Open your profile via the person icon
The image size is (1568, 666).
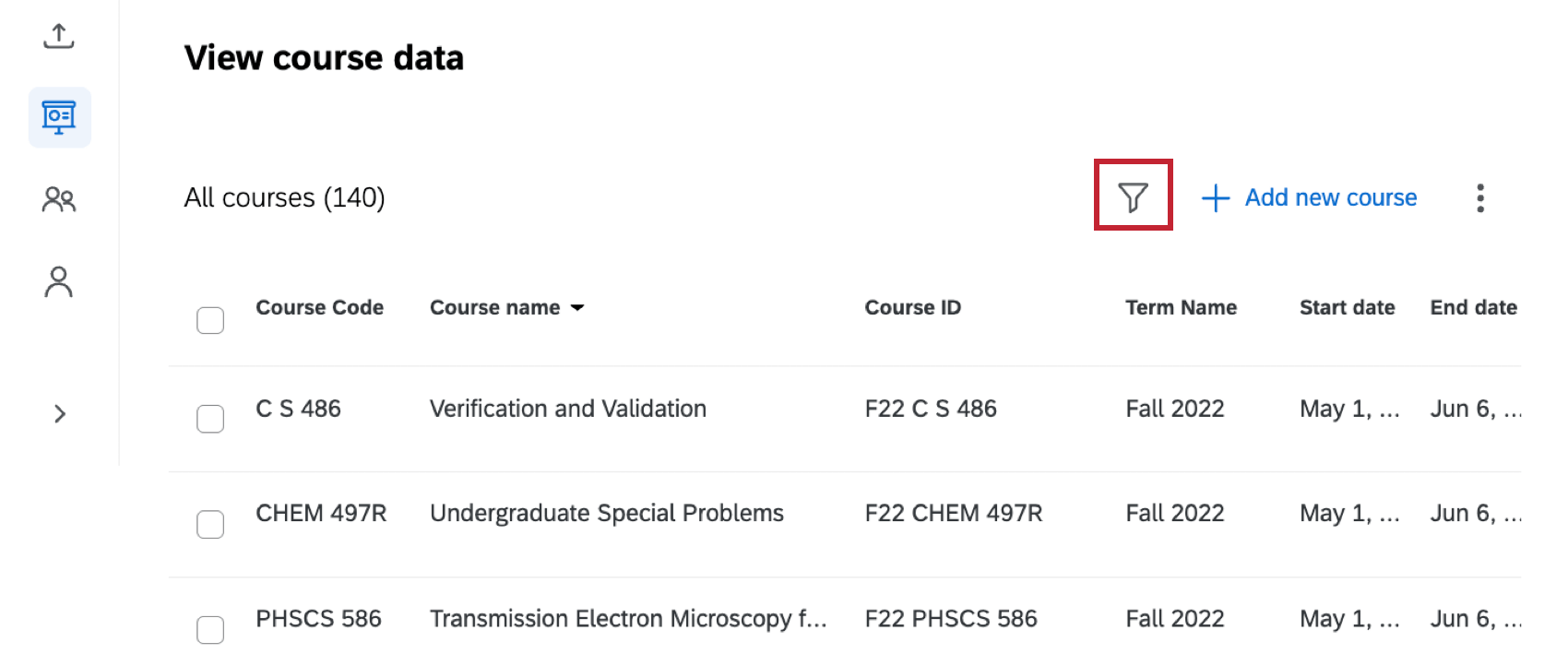coord(59,281)
